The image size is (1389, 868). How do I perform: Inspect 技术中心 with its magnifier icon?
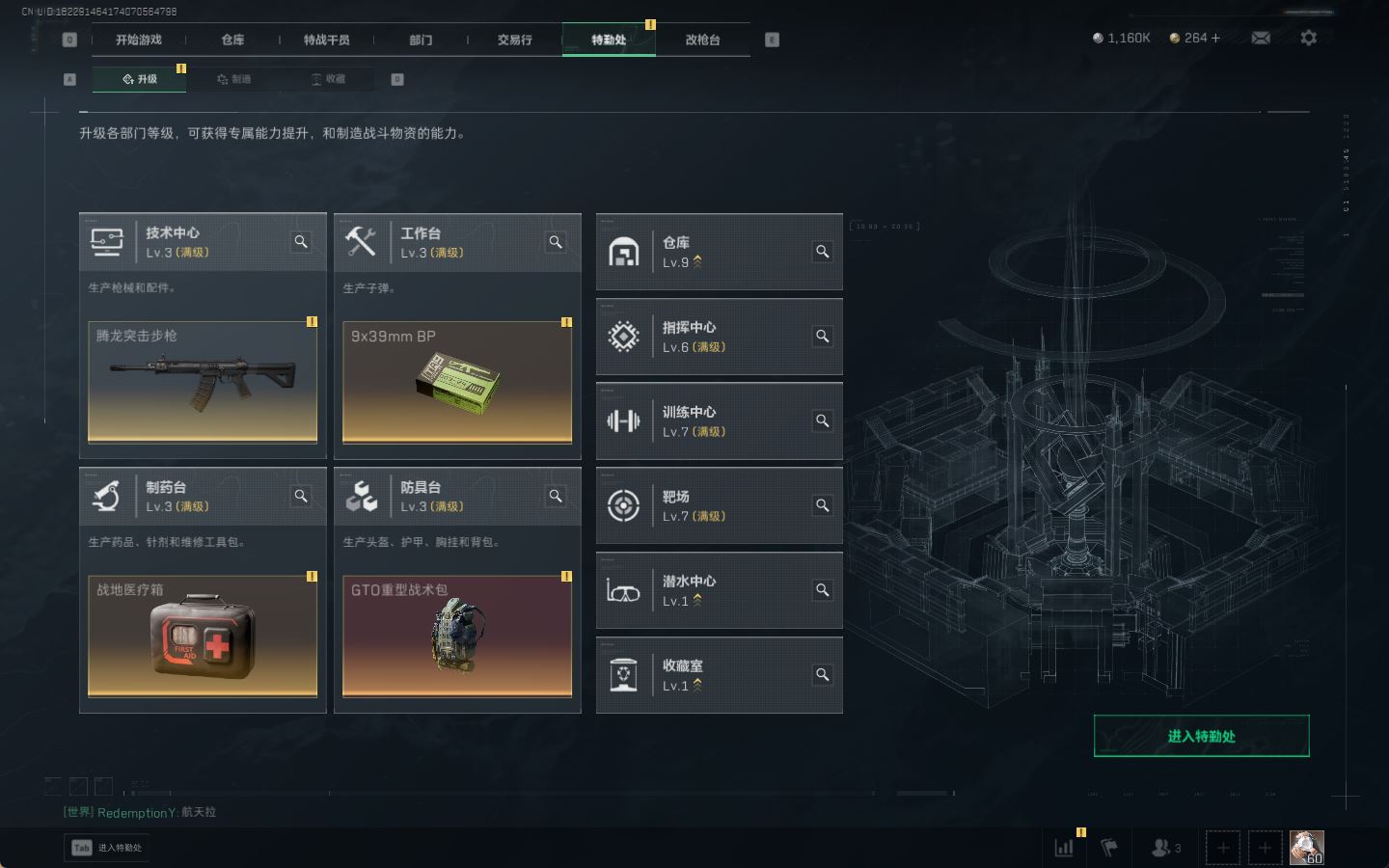(x=301, y=242)
